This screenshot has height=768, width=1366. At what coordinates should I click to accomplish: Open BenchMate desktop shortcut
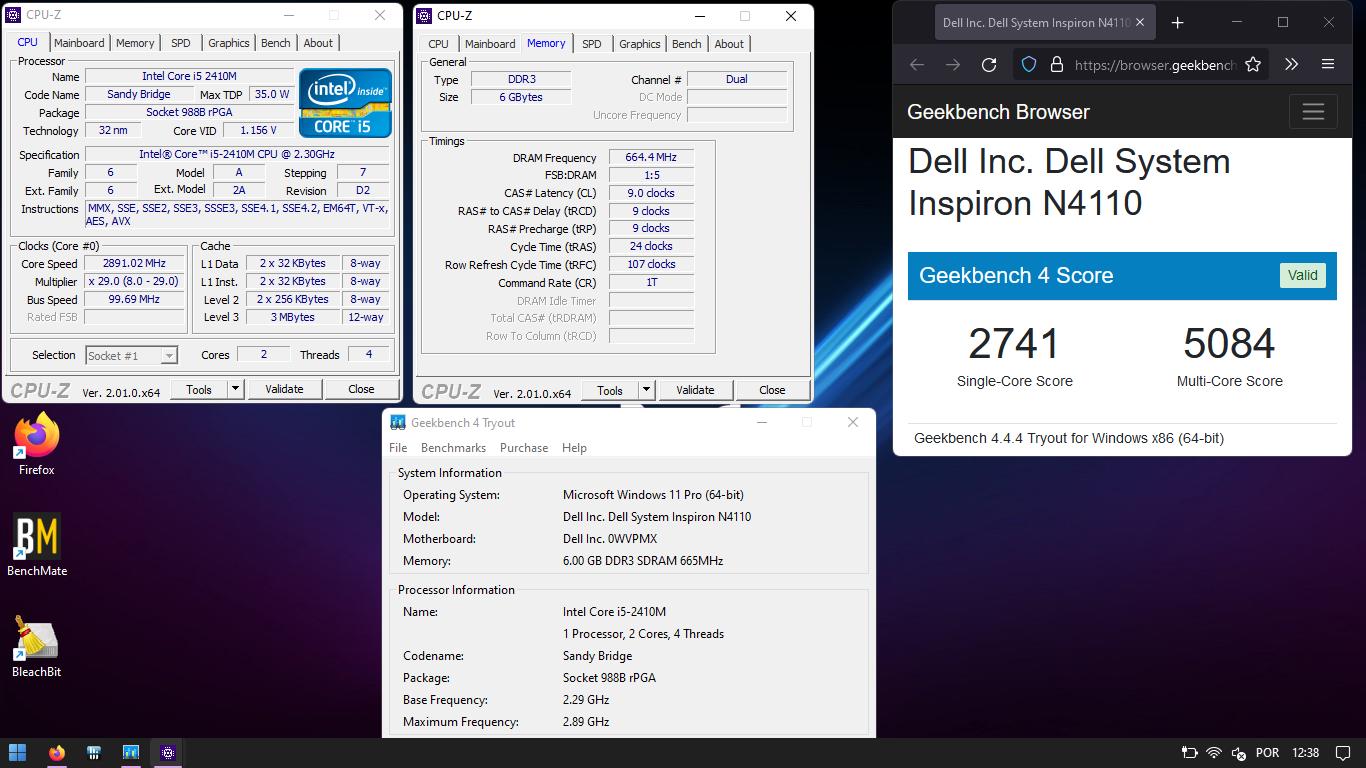pos(37,546)
